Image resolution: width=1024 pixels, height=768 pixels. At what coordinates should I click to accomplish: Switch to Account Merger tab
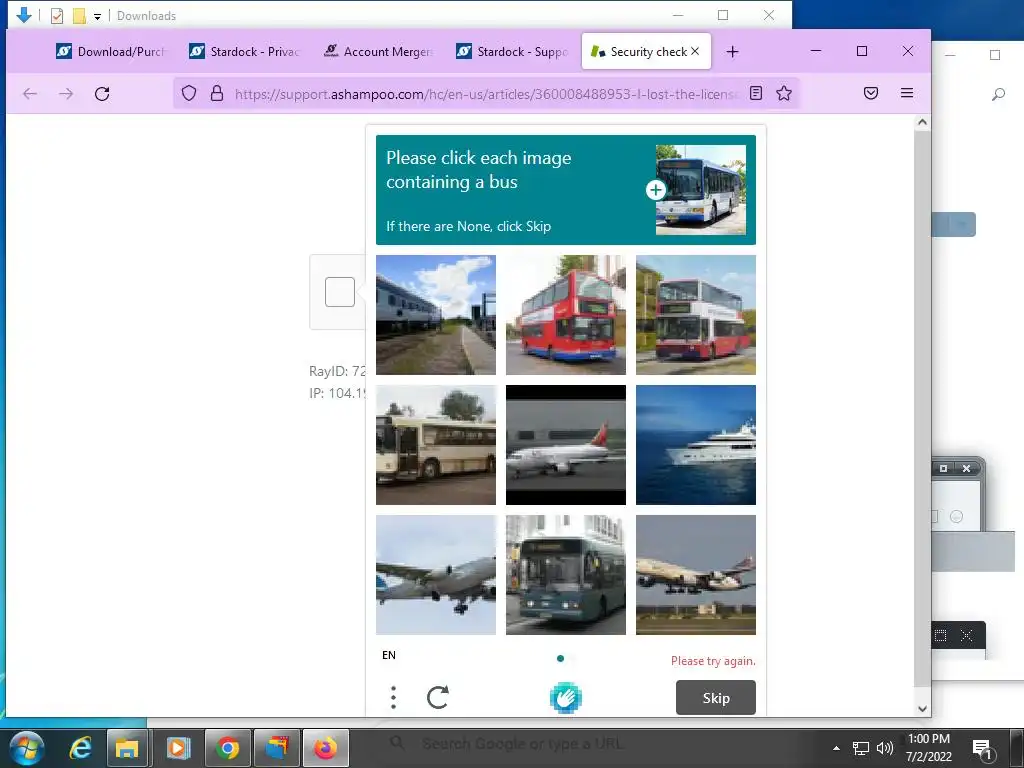click(x=377, y=52)
